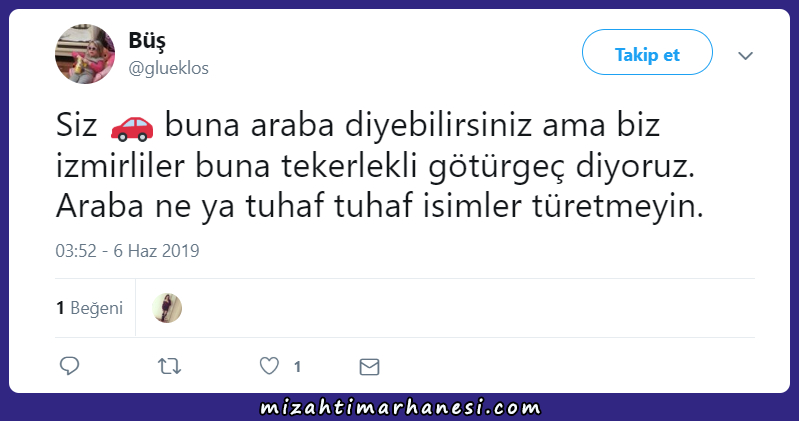Screen dimensions: 799x421
Task: Click the reply speech bubble icon
Action: (69, 366)
